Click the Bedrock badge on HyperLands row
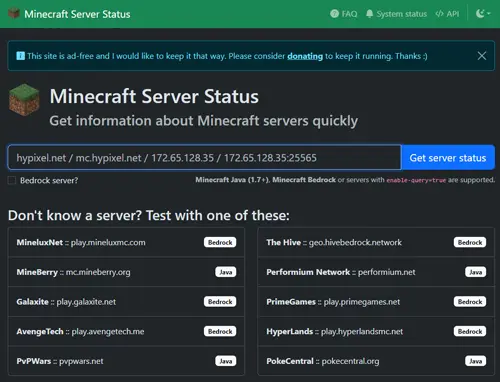The image size is (500, 382). coord(470,331)
